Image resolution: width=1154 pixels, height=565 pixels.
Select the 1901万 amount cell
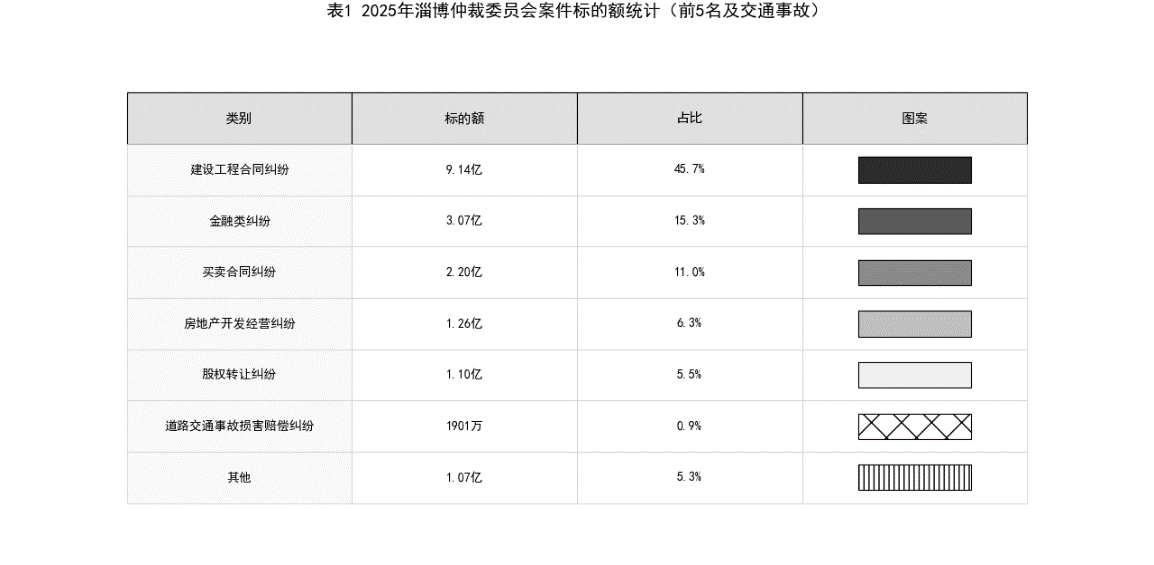click(464, 426)
